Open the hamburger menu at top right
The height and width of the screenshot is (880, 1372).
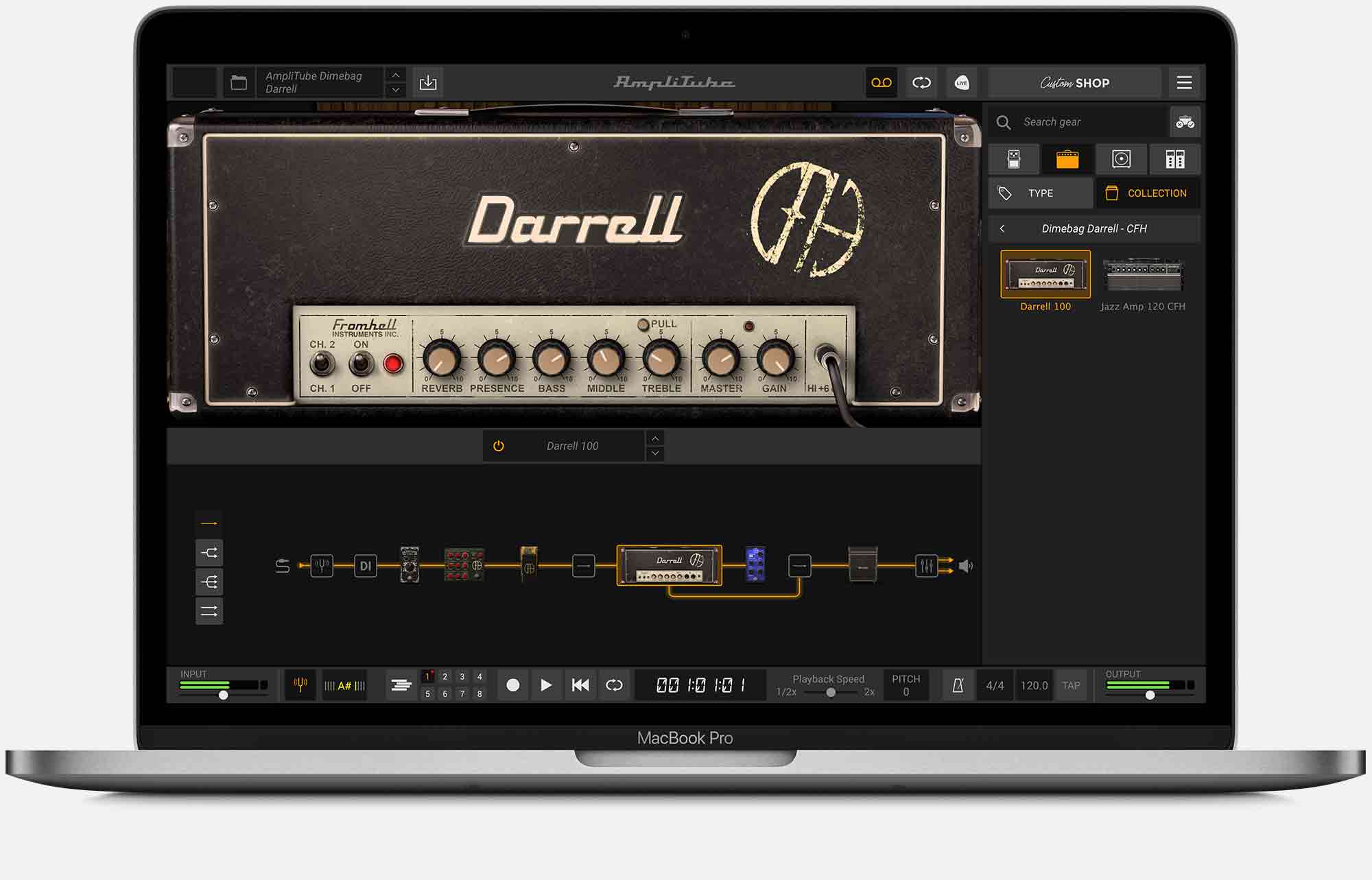tap(1184, 82)
